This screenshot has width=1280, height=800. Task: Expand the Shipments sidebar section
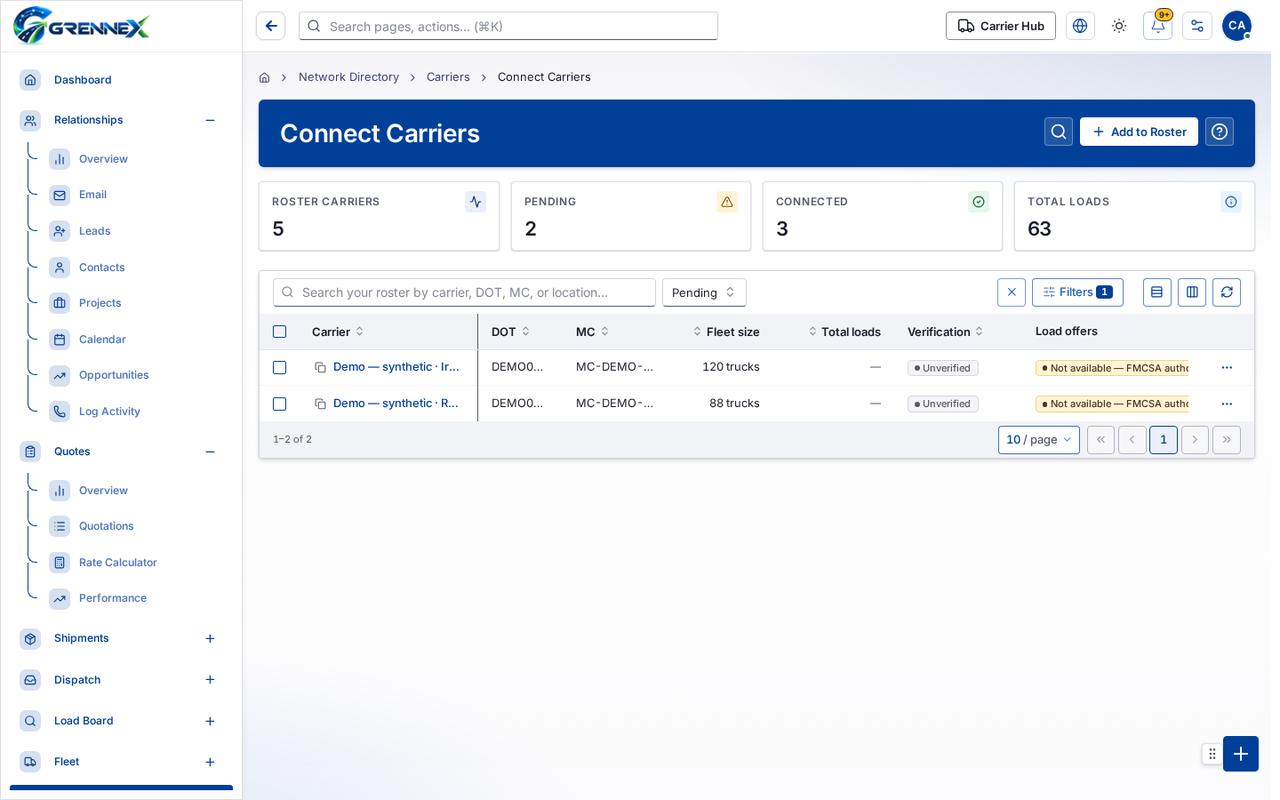210,639
